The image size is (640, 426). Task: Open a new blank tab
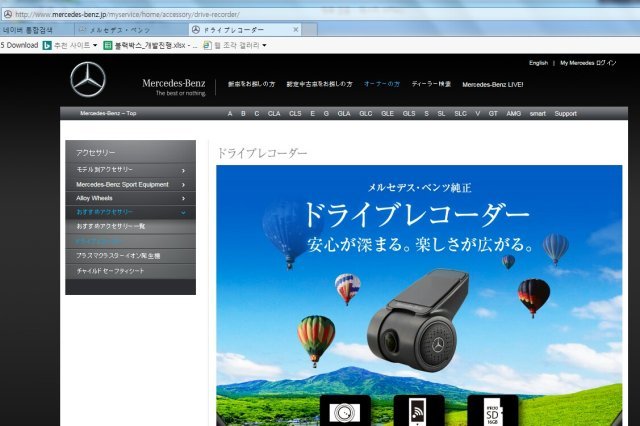click(309, 30)
